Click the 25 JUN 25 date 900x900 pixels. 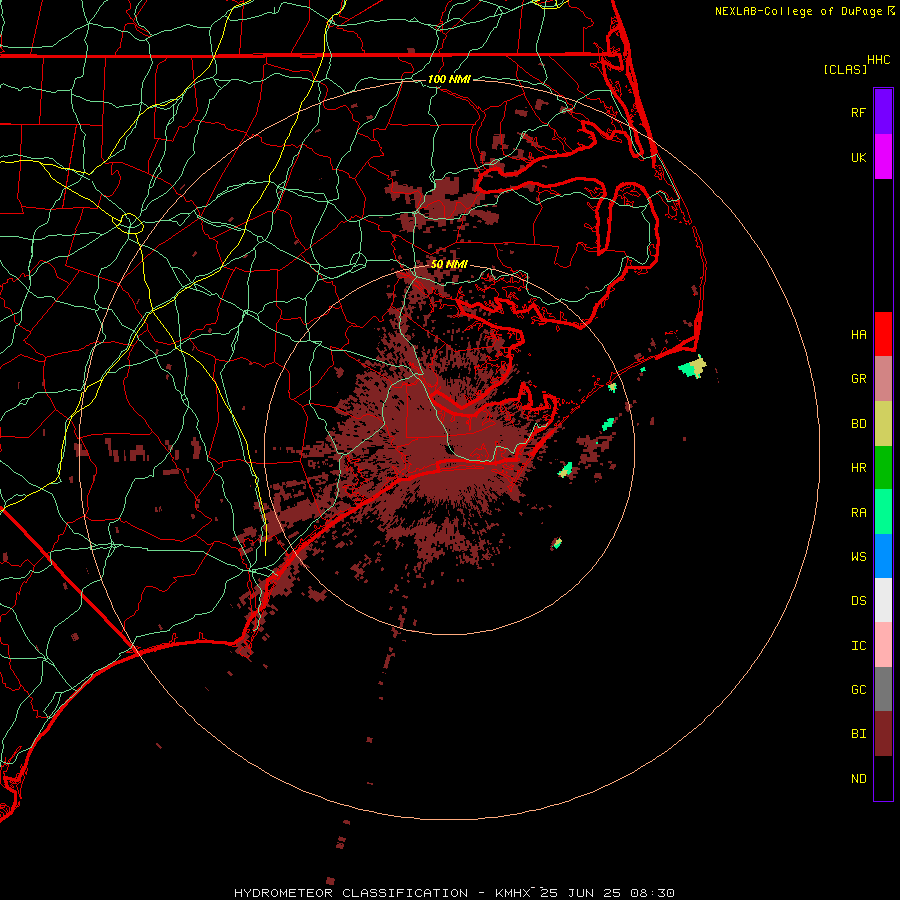click(x=581, y=893)
